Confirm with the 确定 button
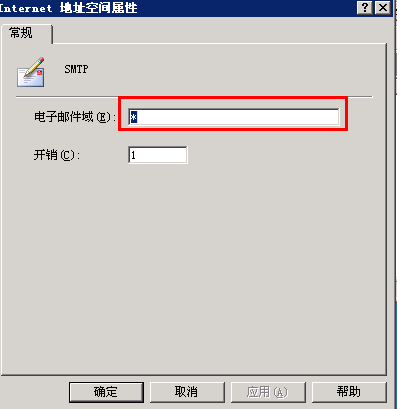Viewport: 400px width, 409px height. coord(106,392)
